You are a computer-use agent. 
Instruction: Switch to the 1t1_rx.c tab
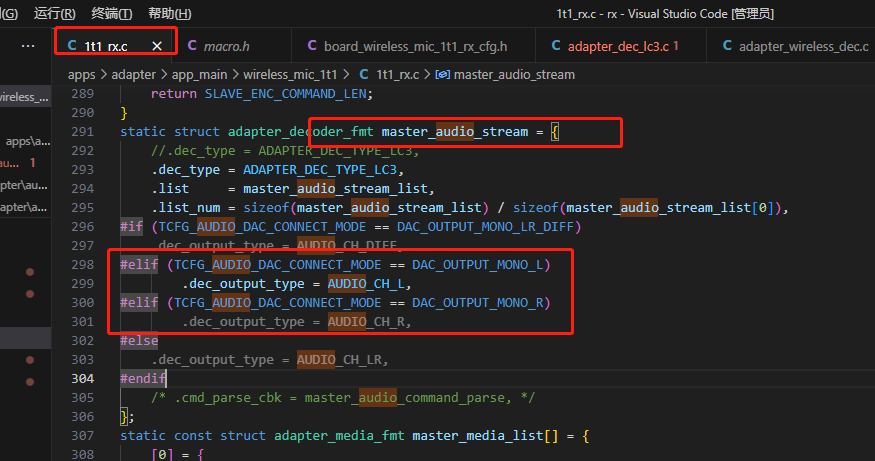106,46
